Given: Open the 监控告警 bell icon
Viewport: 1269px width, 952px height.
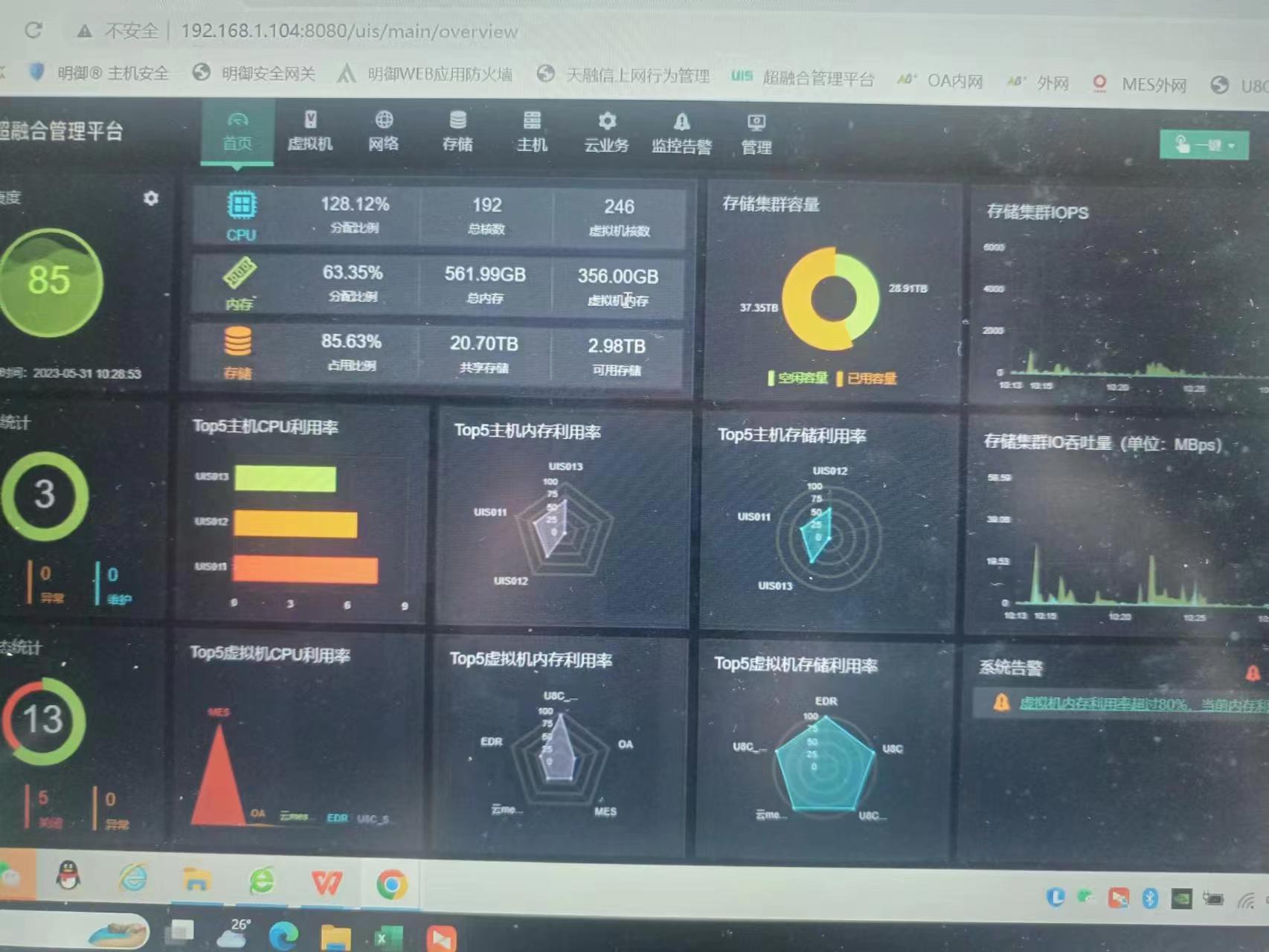Looking at the screenshot, I should tap(681, 122).
